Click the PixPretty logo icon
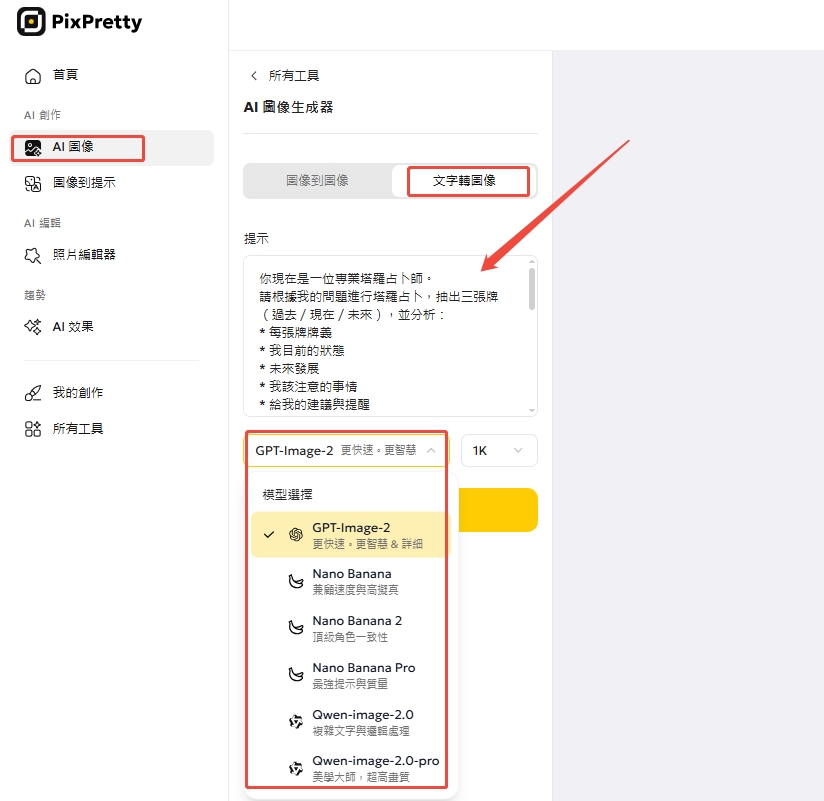 point(31,22)
